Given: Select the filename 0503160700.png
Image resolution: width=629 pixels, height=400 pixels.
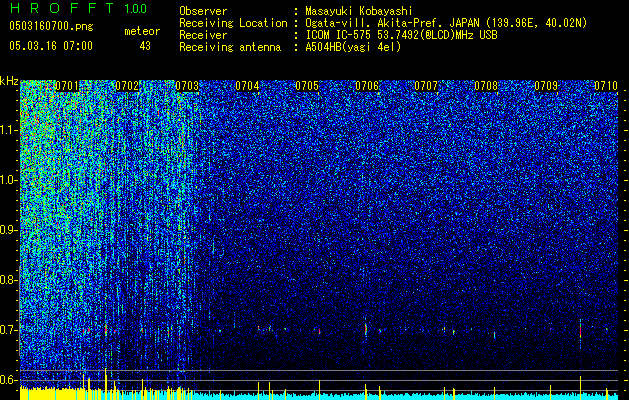Looking at the screenshot, I should (x=51, y=26).
